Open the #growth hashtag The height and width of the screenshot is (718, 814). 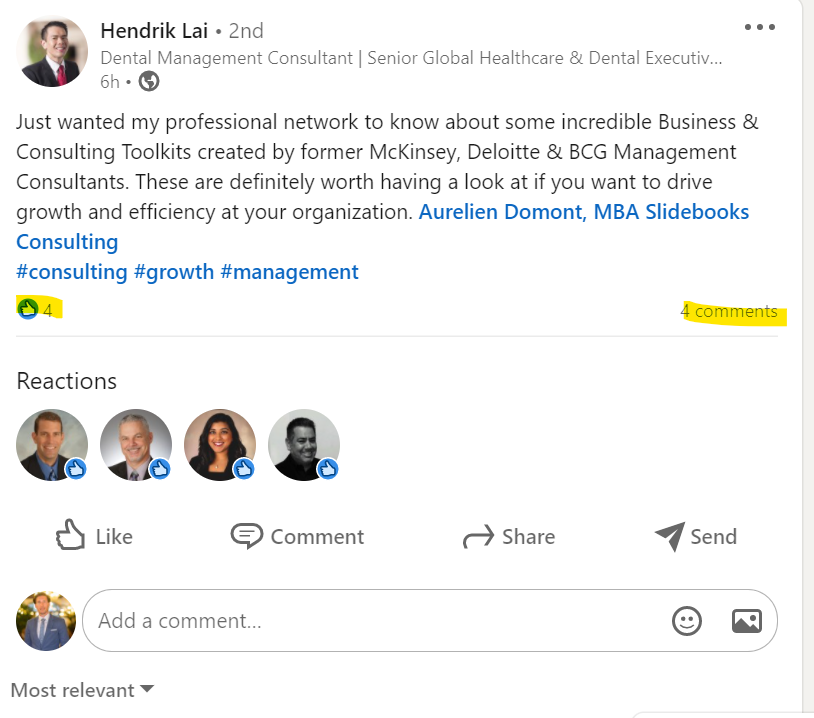(x=174, y=272)
